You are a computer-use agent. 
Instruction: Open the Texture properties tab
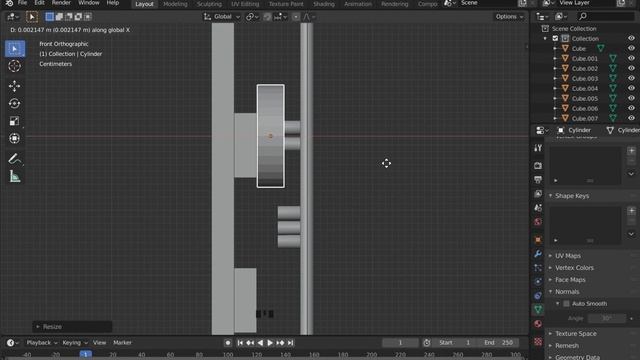click(538, 341)
